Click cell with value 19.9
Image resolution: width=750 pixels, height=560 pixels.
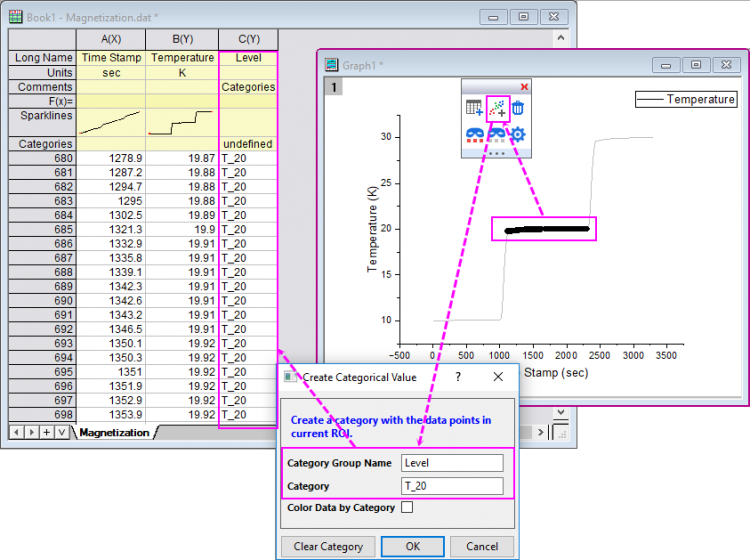click(182, 230)
